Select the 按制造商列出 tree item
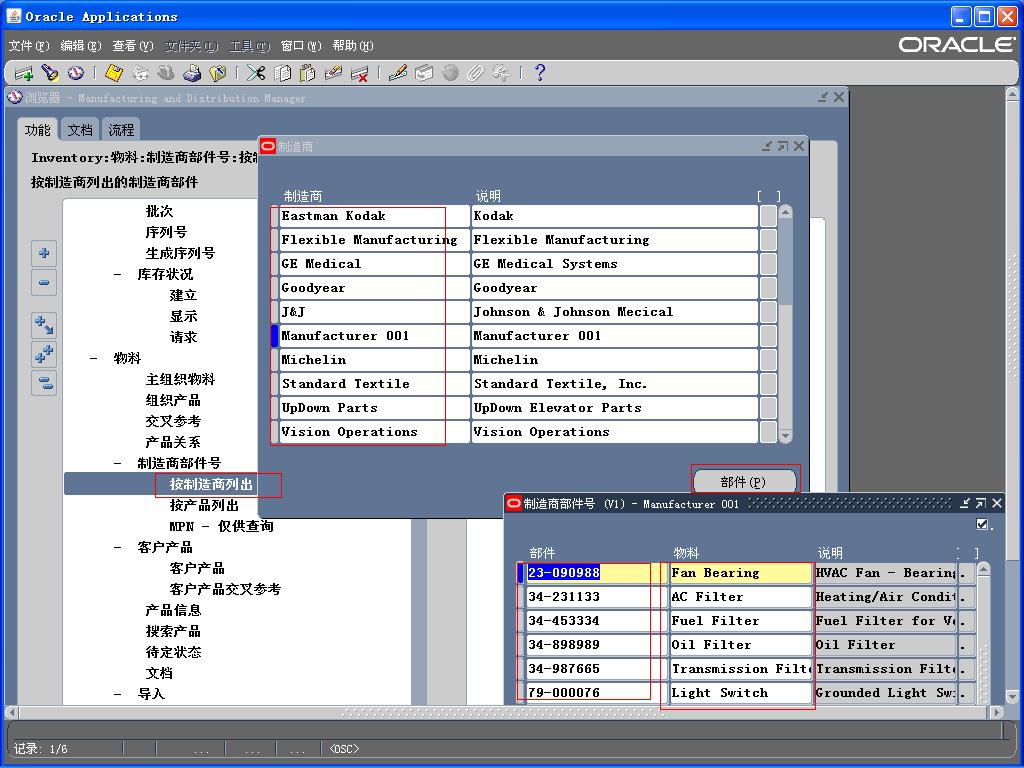1024x768 pixels. coord(212,484)
